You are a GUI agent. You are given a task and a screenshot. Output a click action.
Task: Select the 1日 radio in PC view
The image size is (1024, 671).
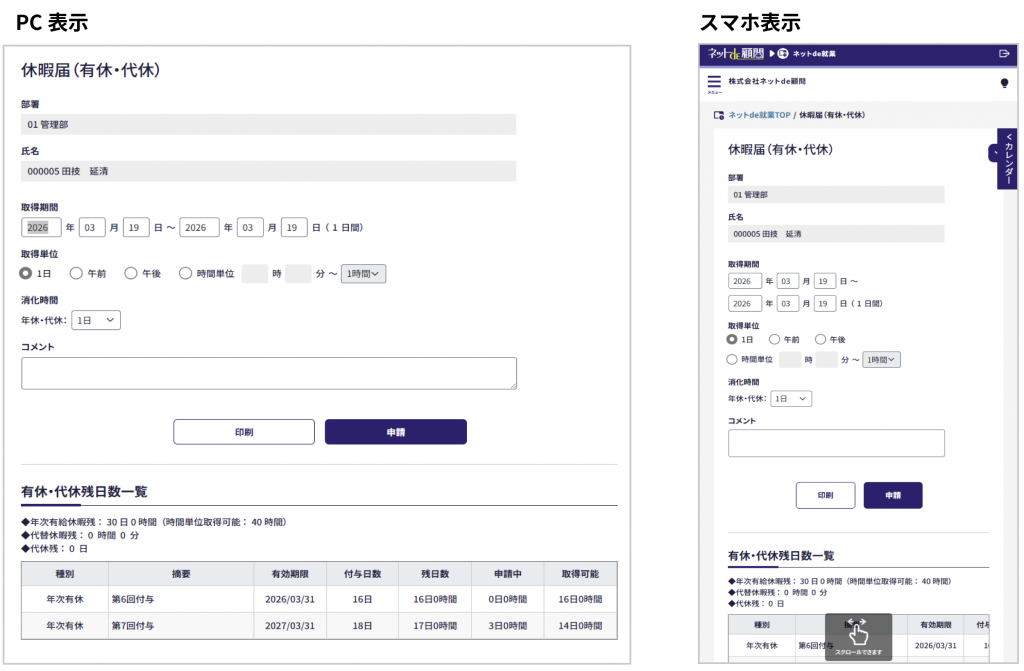click(27, 273)
